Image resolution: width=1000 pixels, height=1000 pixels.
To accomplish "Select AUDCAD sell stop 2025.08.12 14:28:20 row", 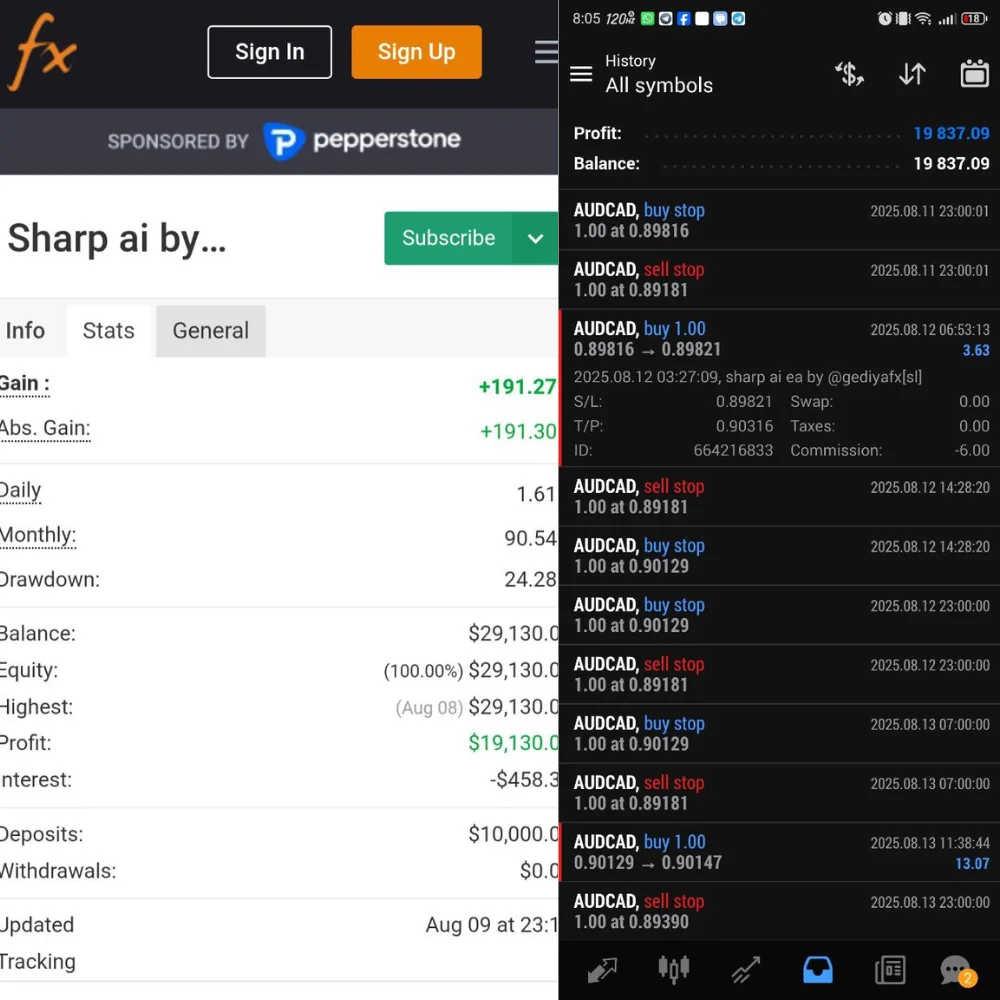I will (x=781, y=496).
